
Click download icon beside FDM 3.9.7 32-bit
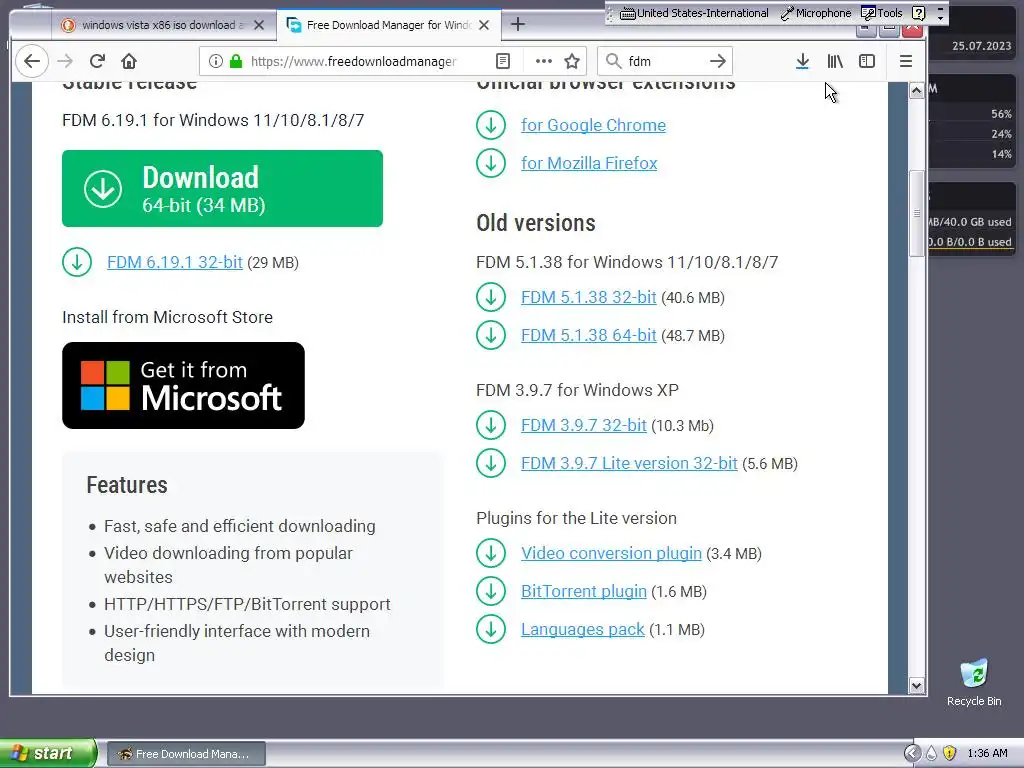(x=491, y=425)
